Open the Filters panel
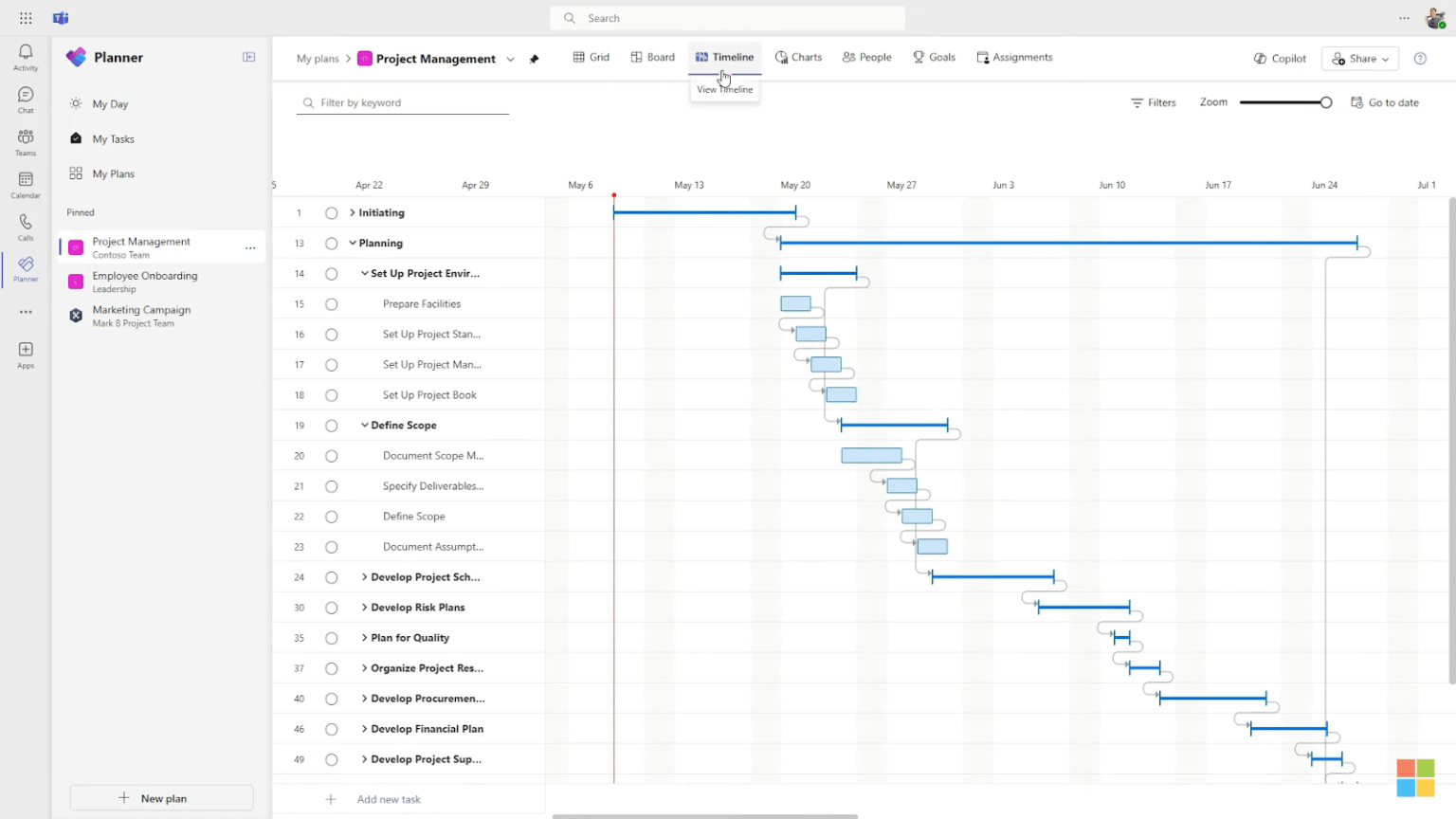 (x=1153, y=102)
